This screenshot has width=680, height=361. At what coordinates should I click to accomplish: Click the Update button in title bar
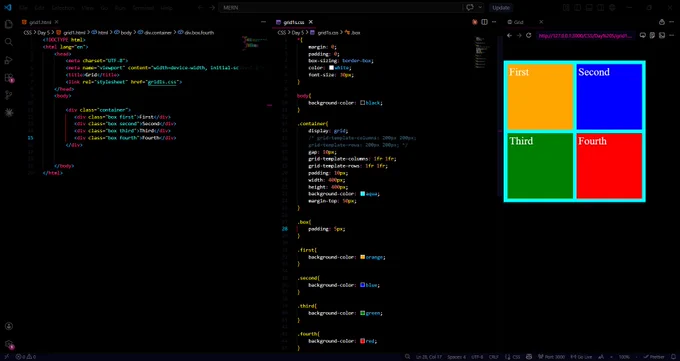tap(501, 7)
